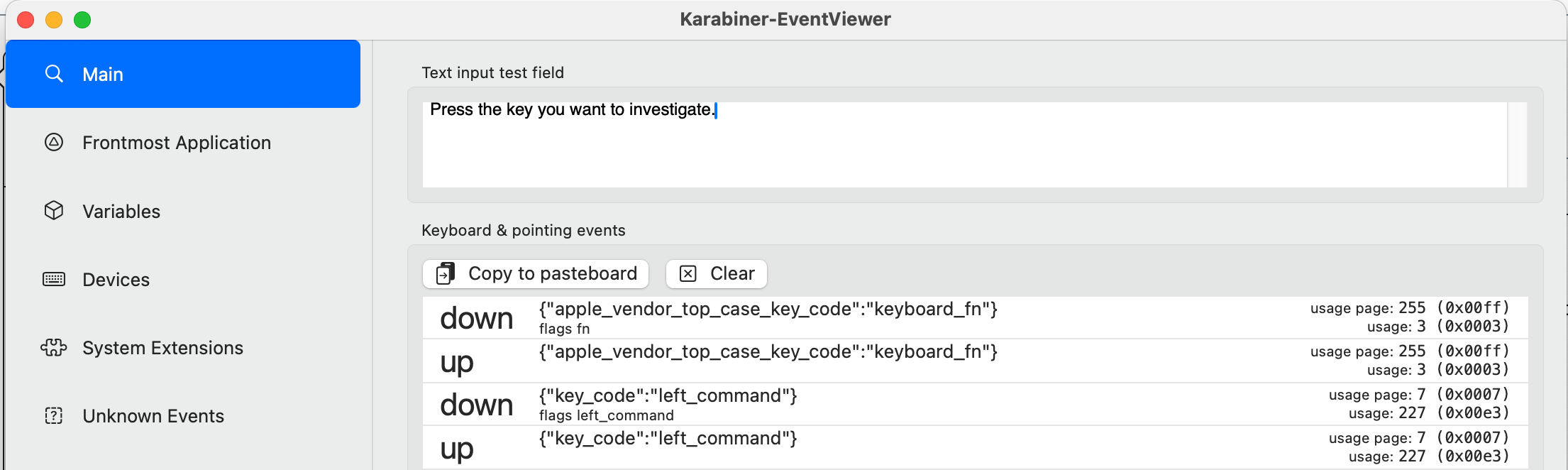Click the System Extensions puzzle icon
This screenshot has width=1568, height=470.
[54, 348]
